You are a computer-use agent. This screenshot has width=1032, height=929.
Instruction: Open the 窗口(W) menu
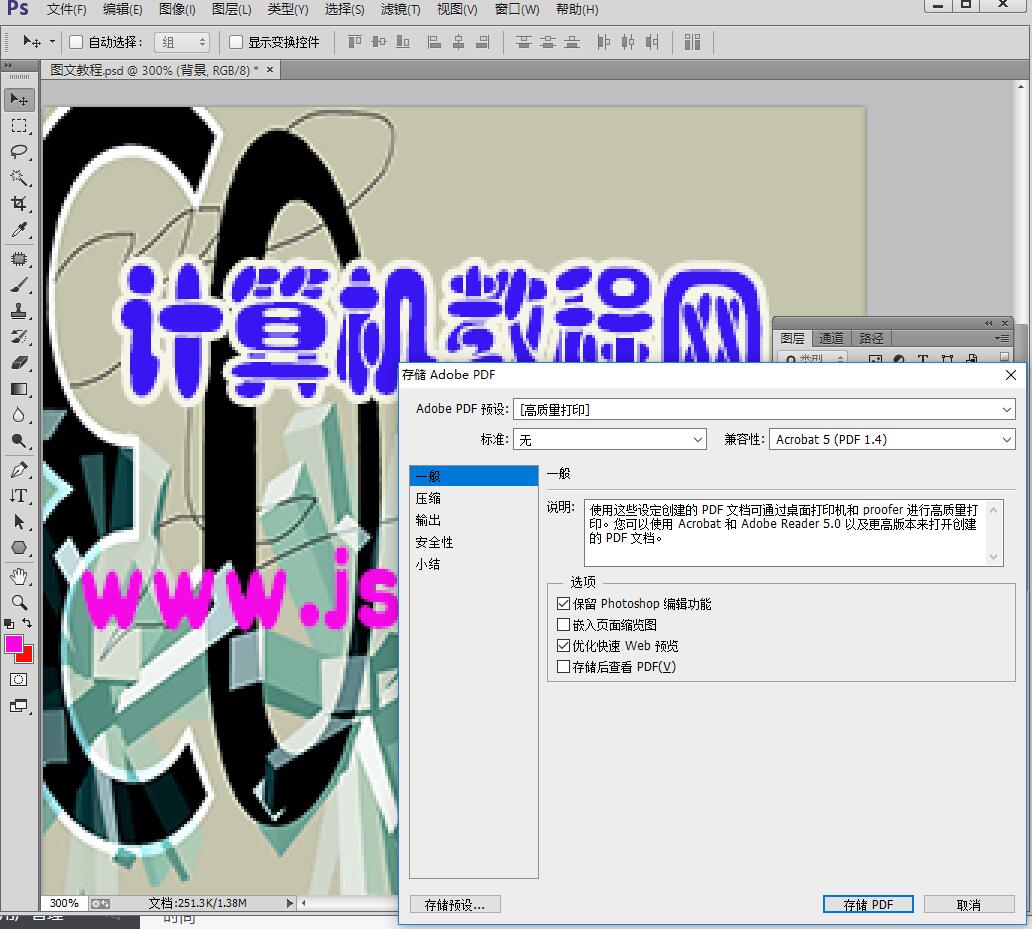coord(517,9)
